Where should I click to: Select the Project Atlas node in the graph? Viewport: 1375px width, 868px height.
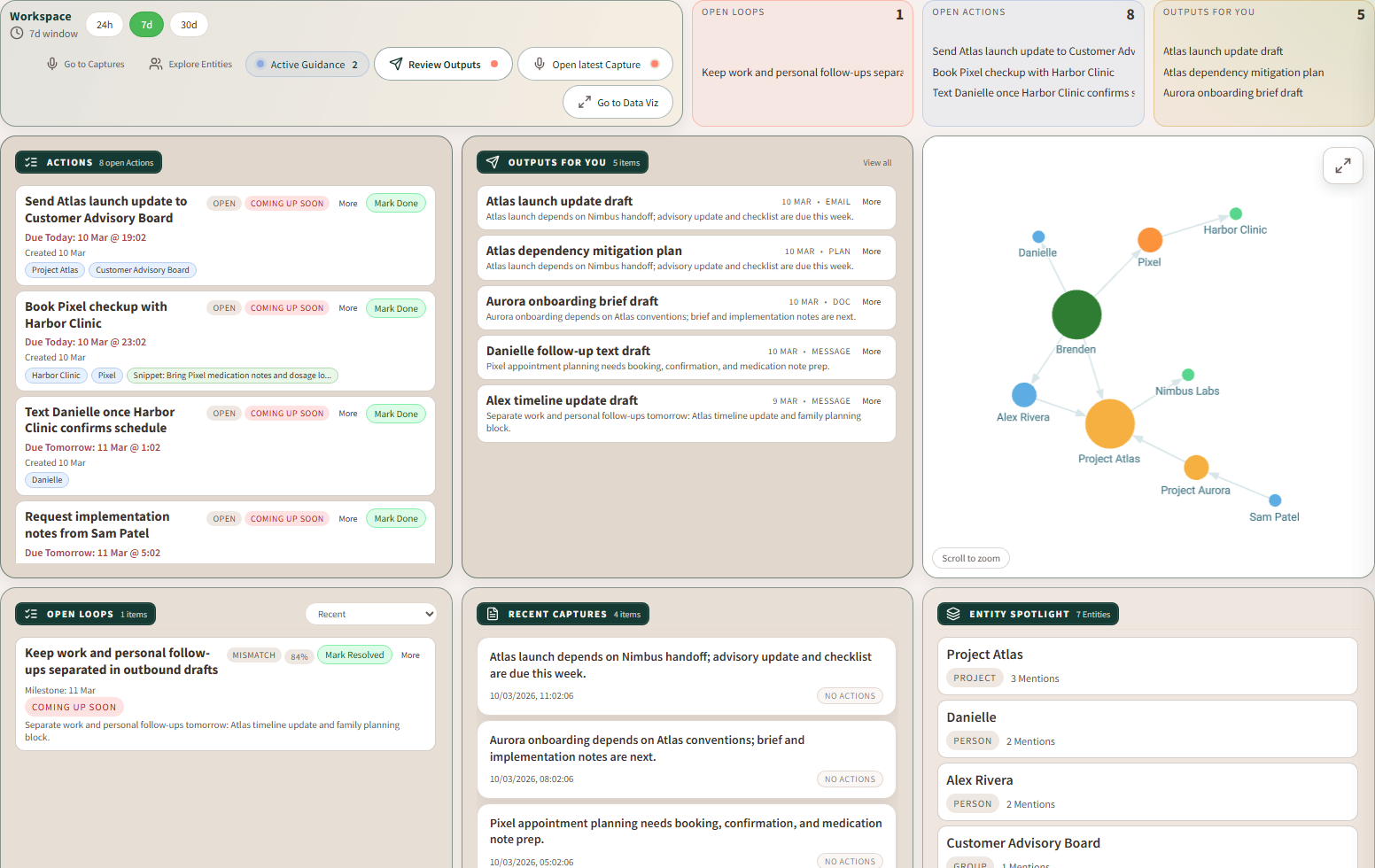tap(1109, 424)
